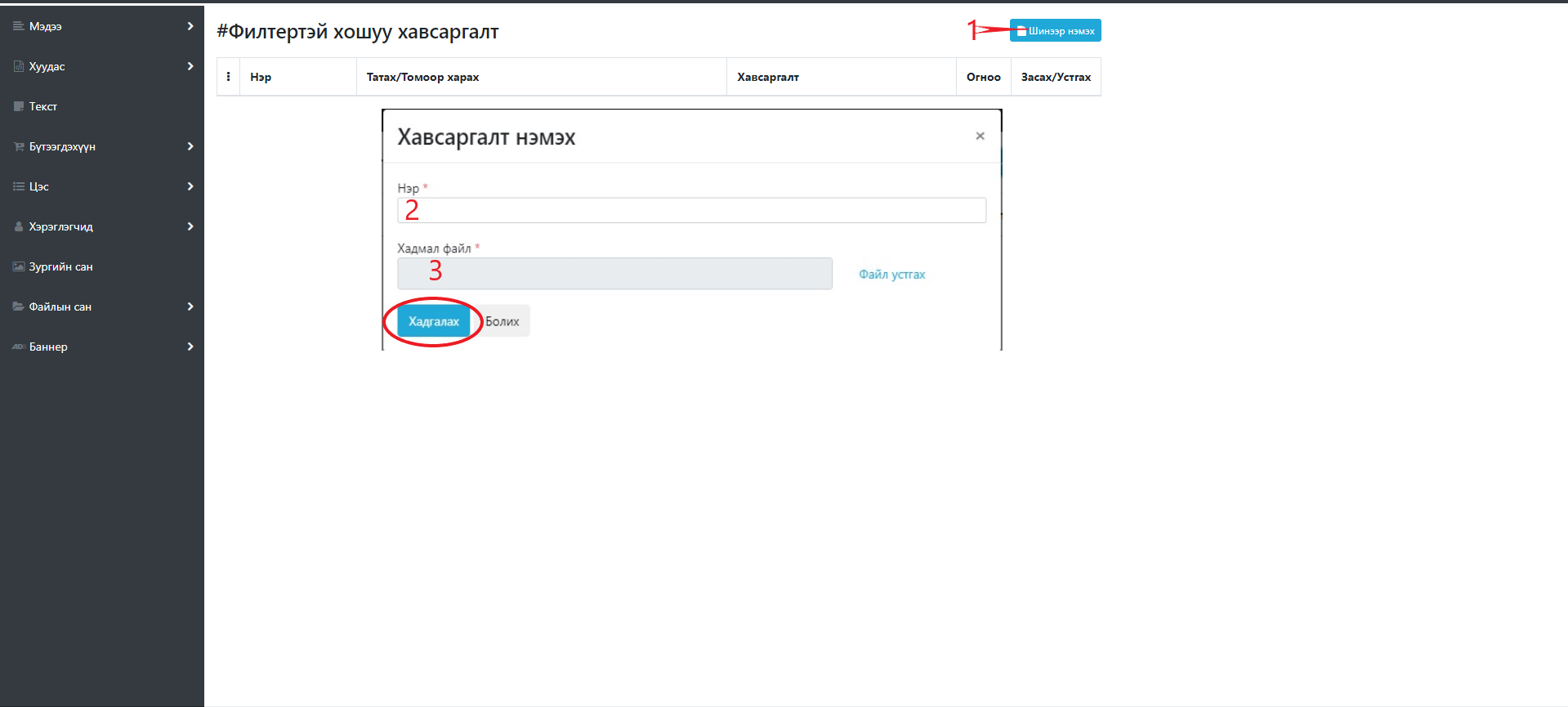Screen dimensions: 1568x707
Task: Open the Зургийн сан menu item
Action: (x=60, y=266)
